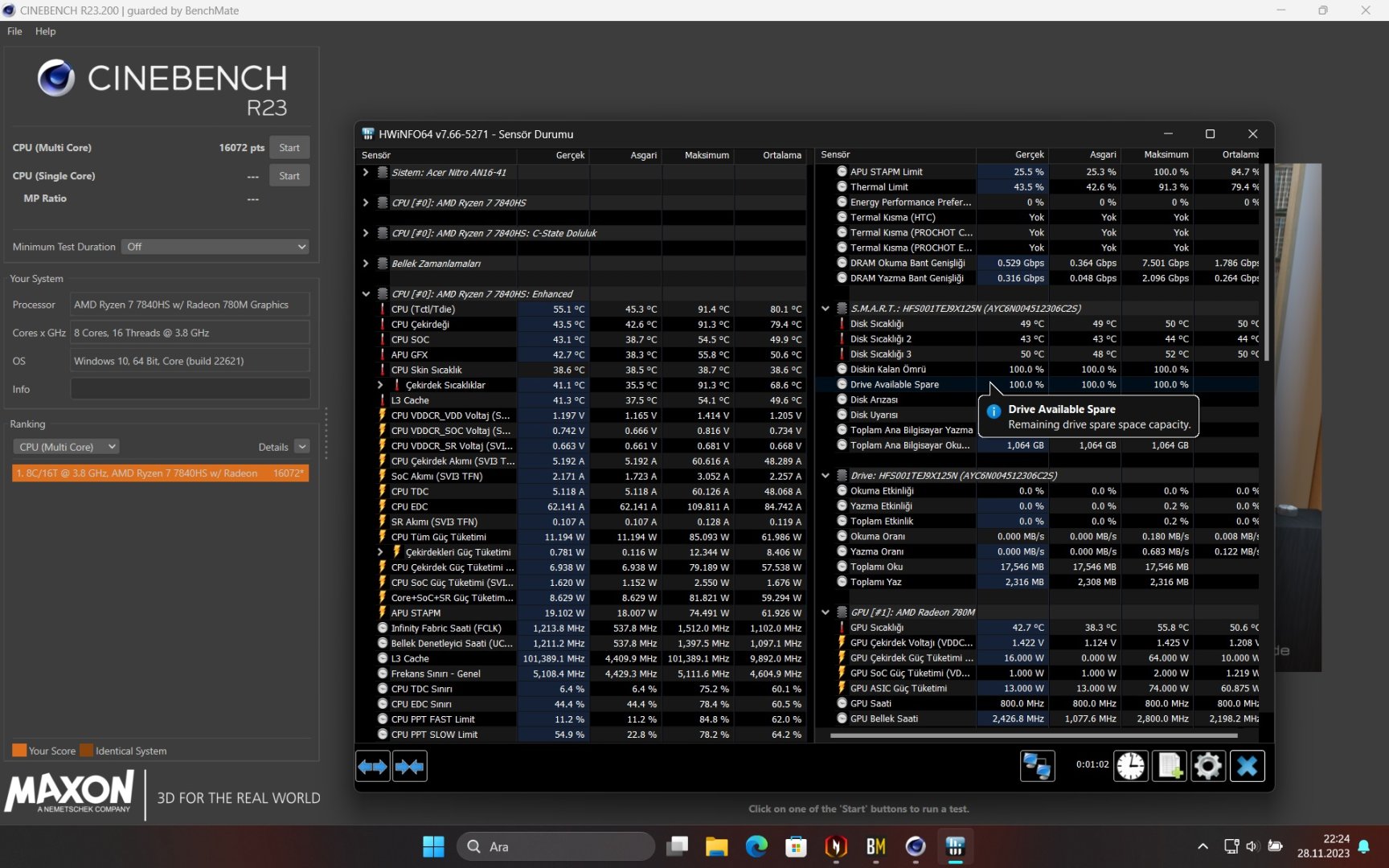The width and height of the screenshot is (1389, 868).
Task: Open Minimum Test Duration dropdown
Action: click(x=215, y=247)
